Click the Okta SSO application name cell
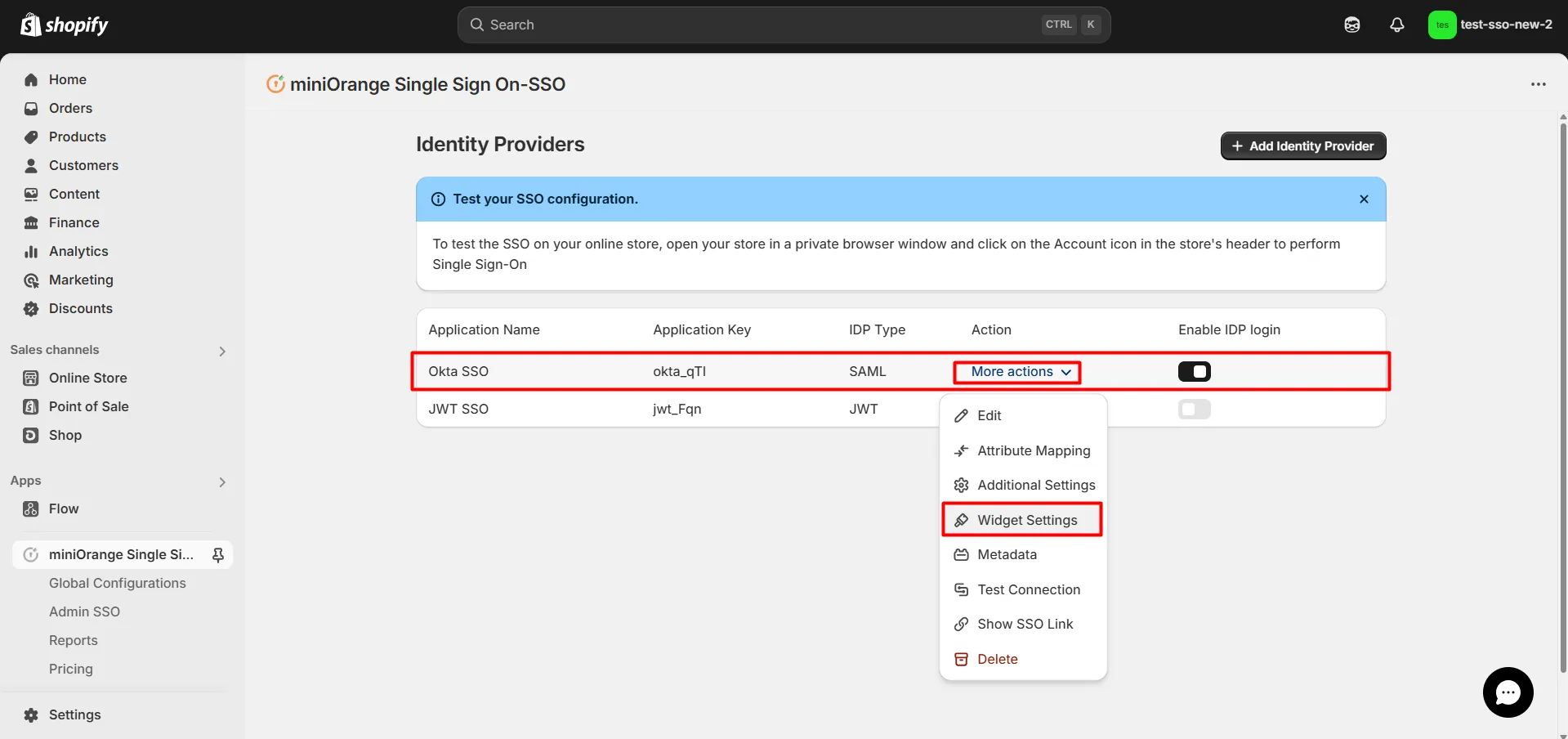This screenshot has width=1568, height=739. [x=458, y=371]
